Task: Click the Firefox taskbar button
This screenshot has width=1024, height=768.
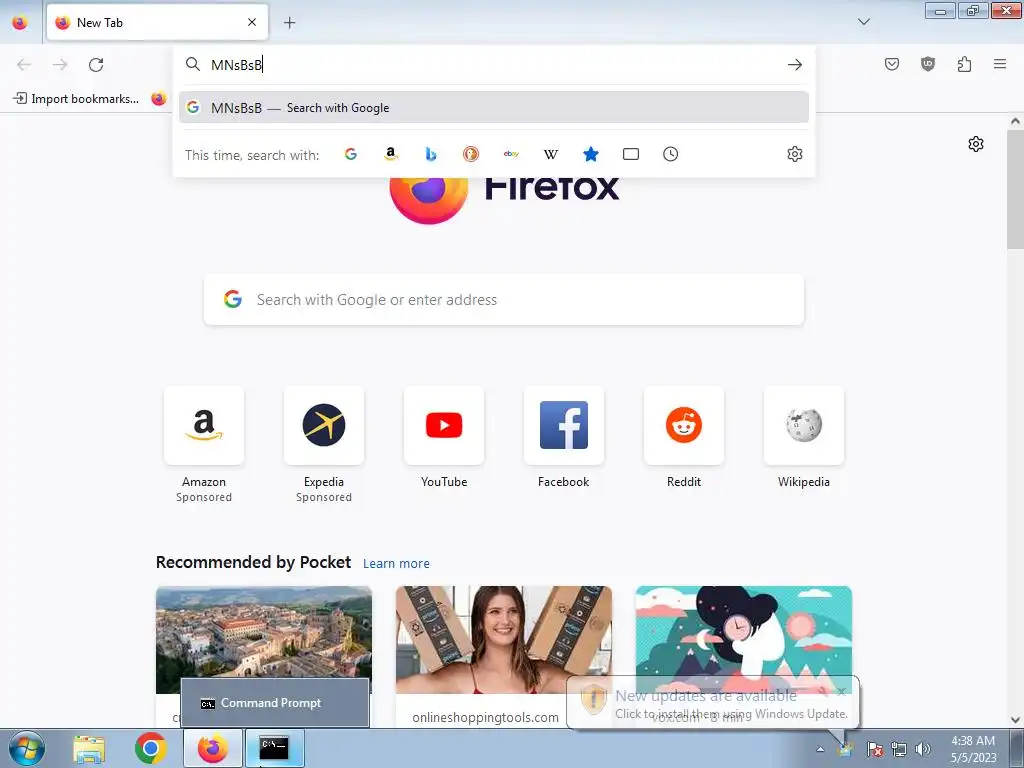Action: pos(213,748)
